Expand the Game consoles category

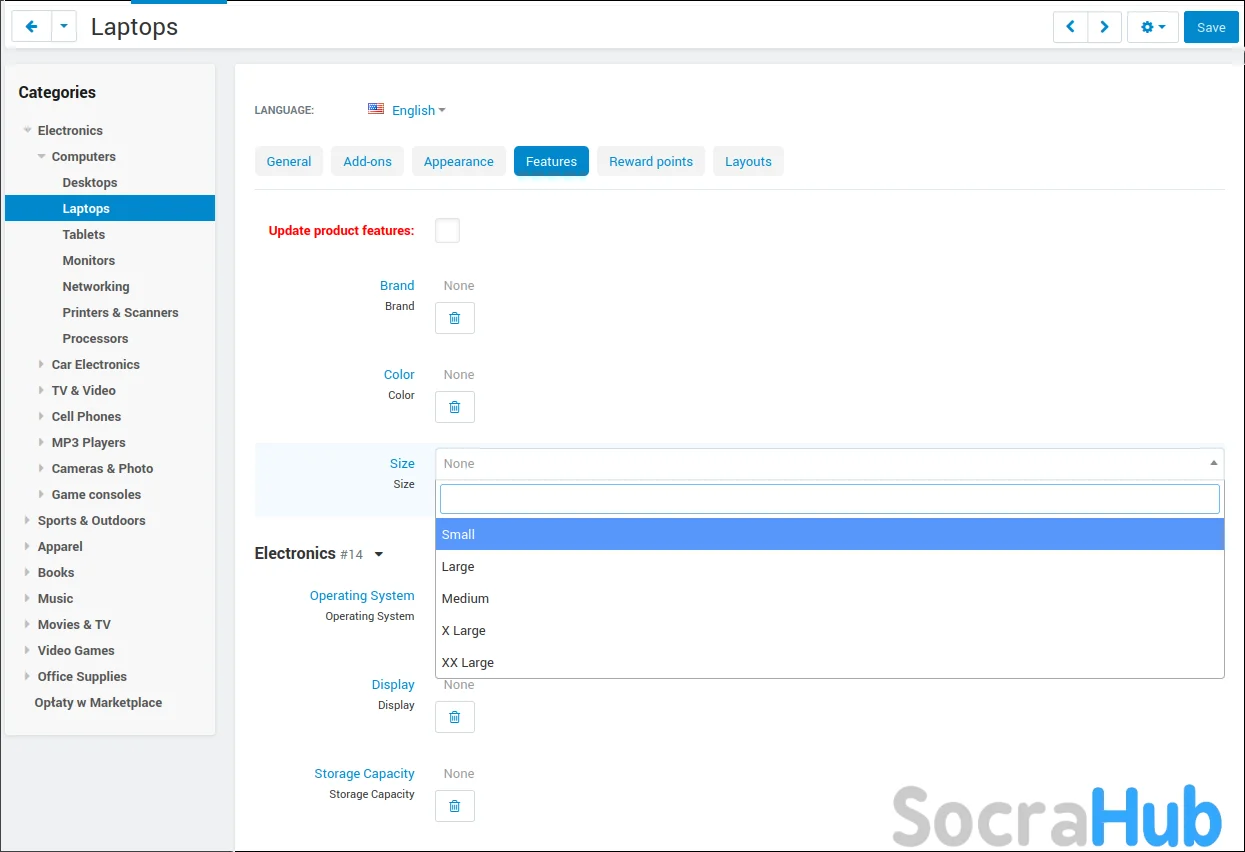[x=42, y=494]
